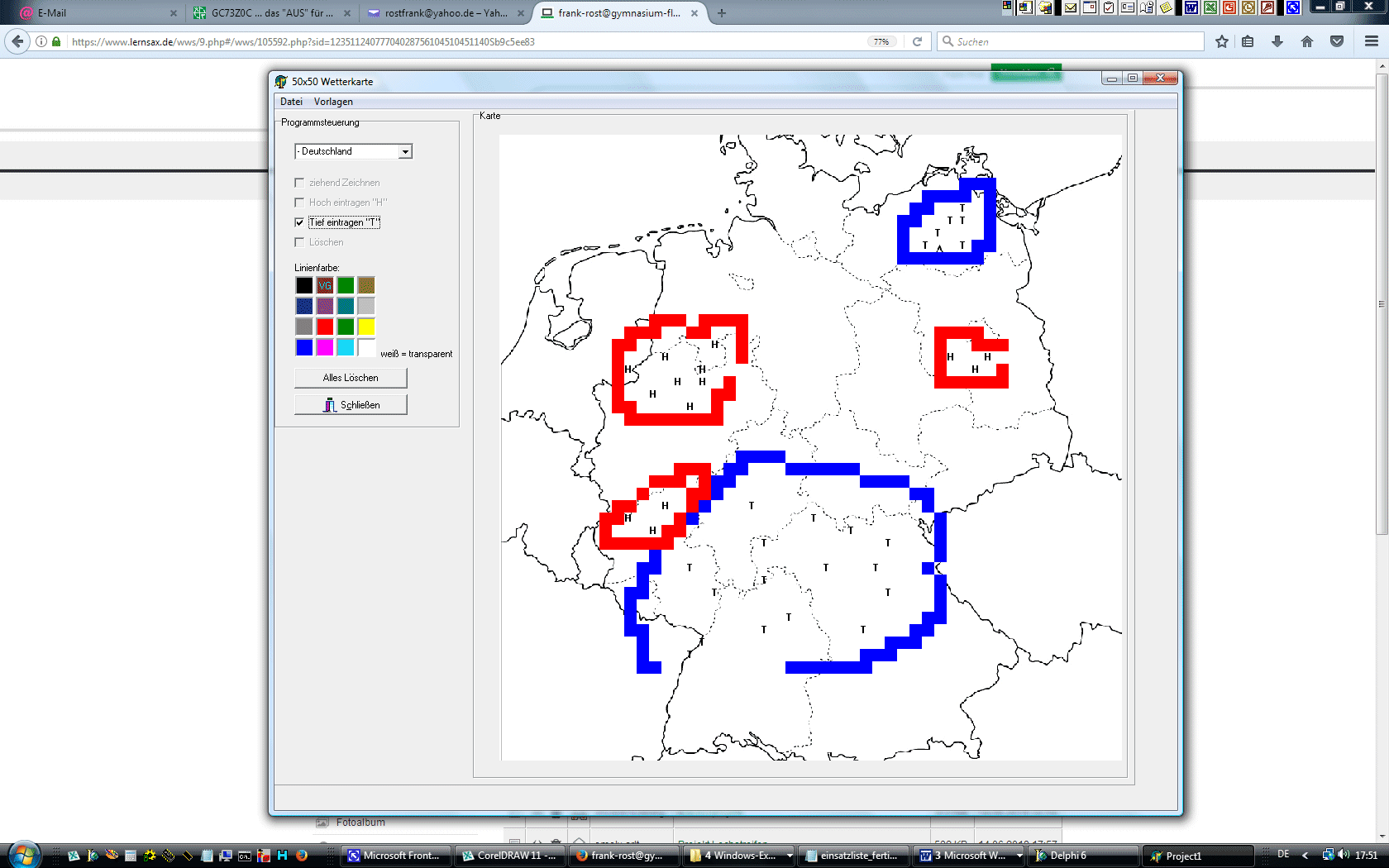This screenshot has width=1389, height=868.
Task: Check the 'Hoch eintragen "H"' option
Action: [299, 203]
